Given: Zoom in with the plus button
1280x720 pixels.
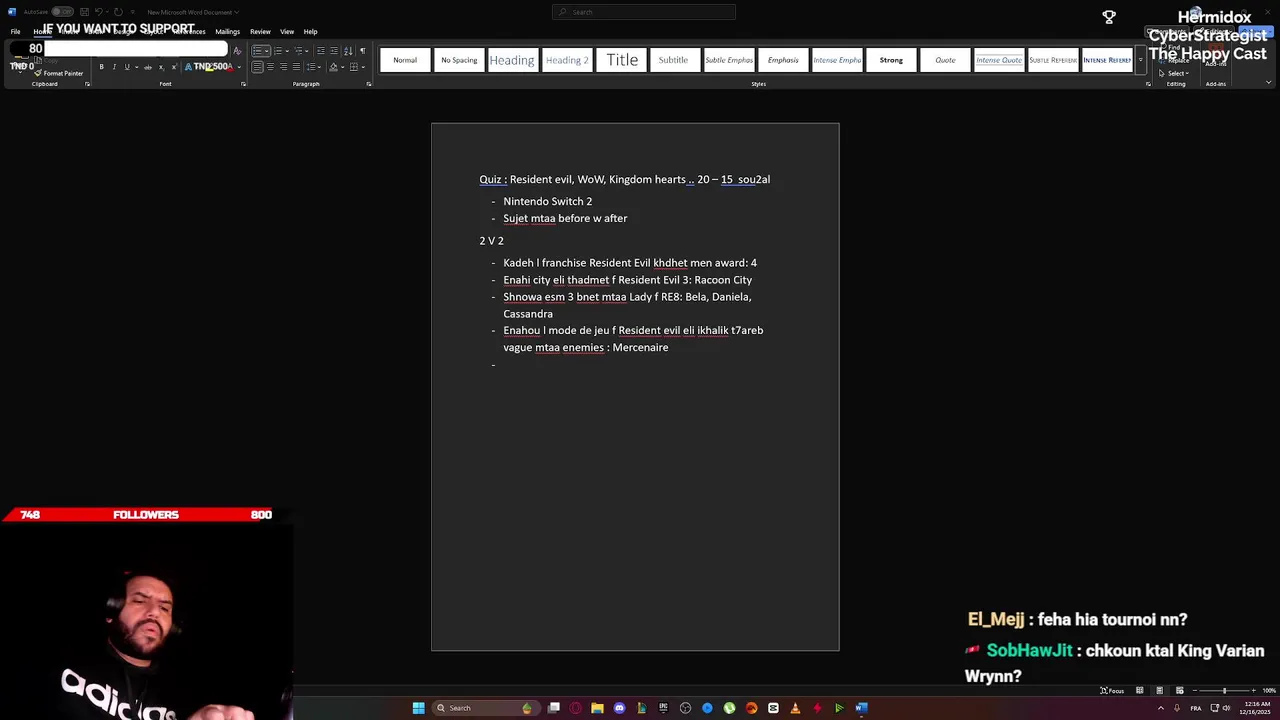Looking at the screenshot, I should tap(1253, 690).
